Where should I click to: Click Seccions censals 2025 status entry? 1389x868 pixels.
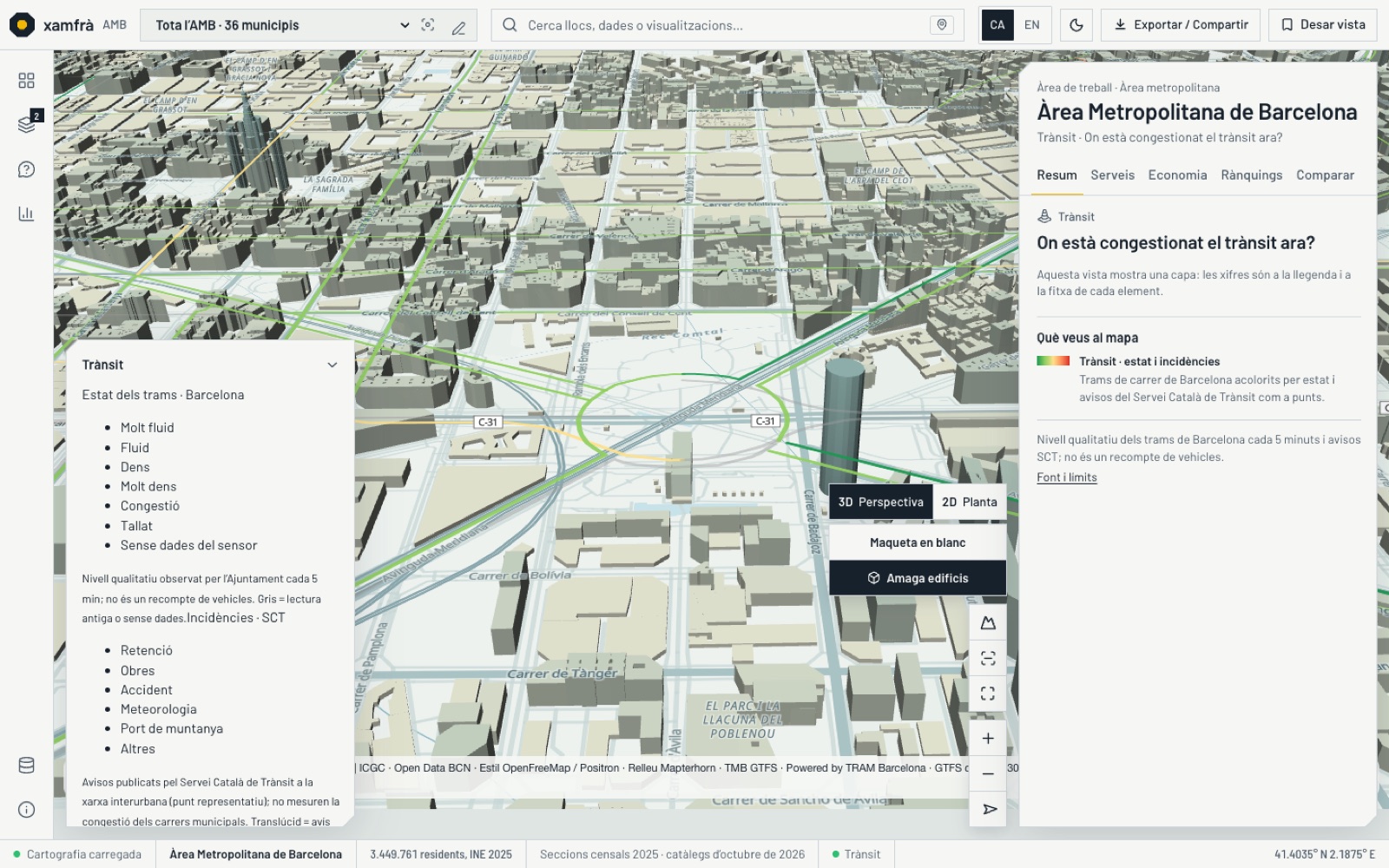tap(672, 854)
